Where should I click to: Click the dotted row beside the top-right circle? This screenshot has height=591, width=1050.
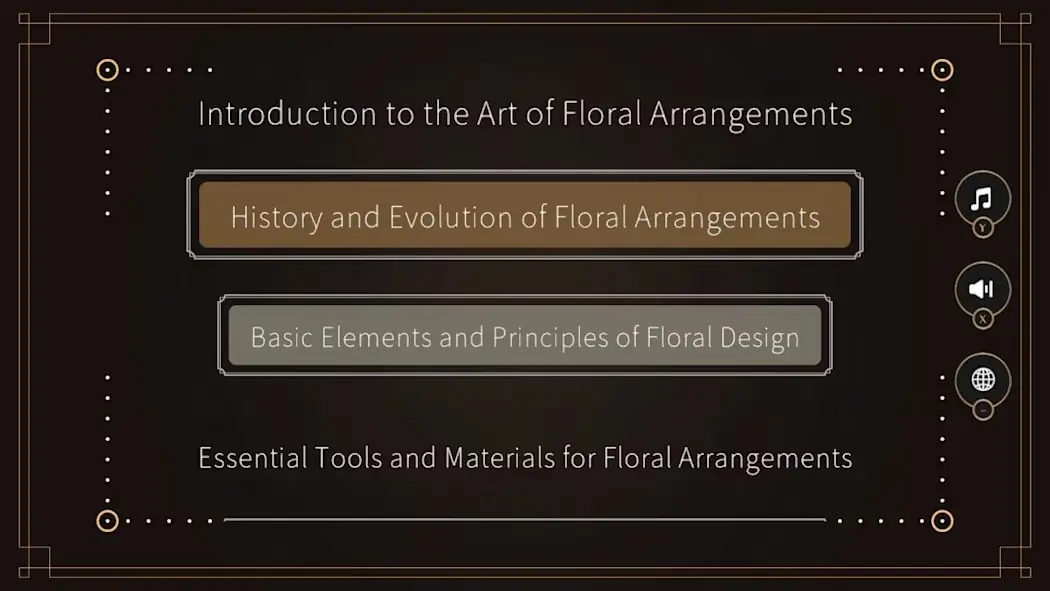(x=878, y=70)
